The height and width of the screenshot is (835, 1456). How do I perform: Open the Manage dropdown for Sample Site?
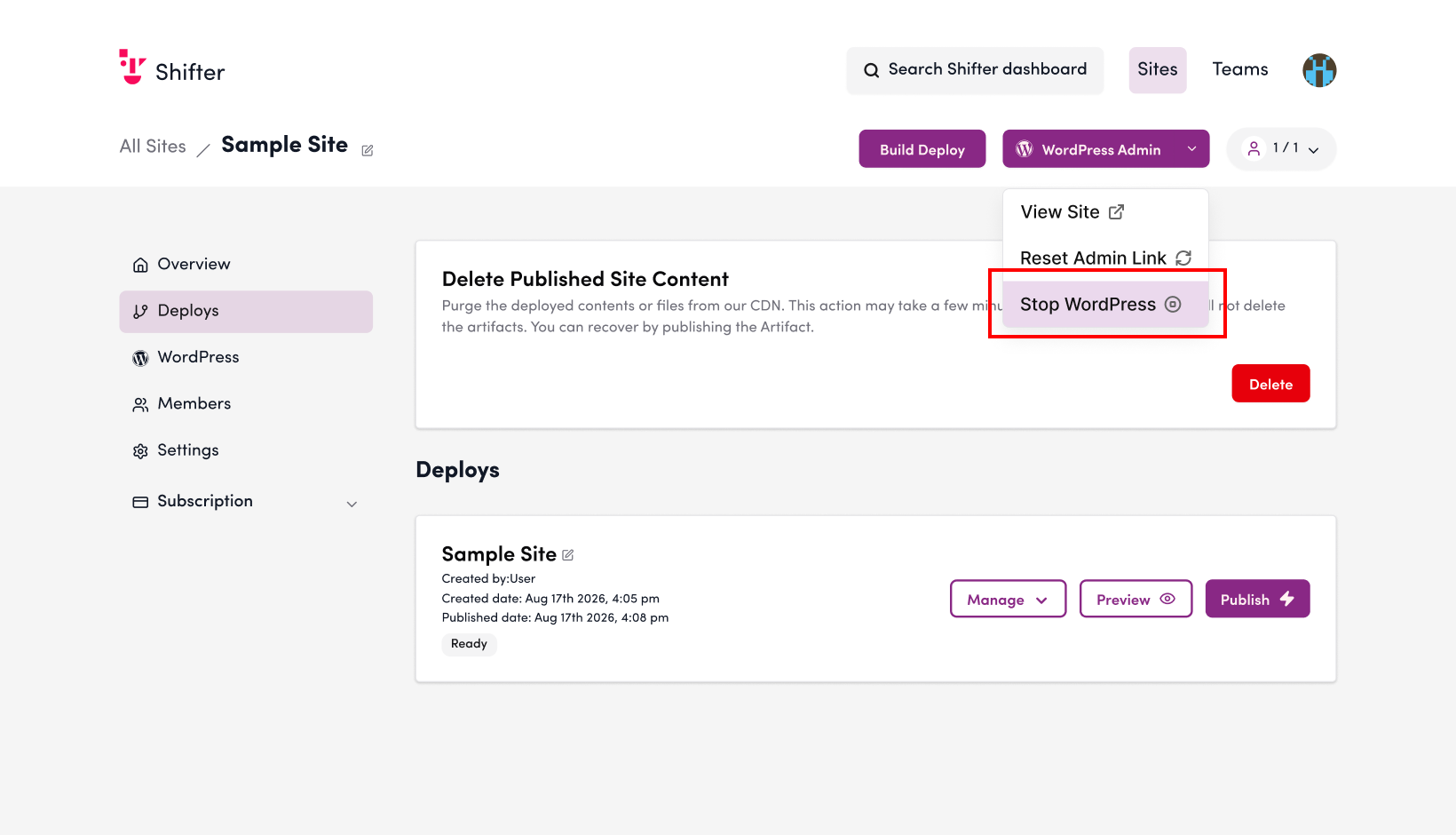(x=1008, y=599)
